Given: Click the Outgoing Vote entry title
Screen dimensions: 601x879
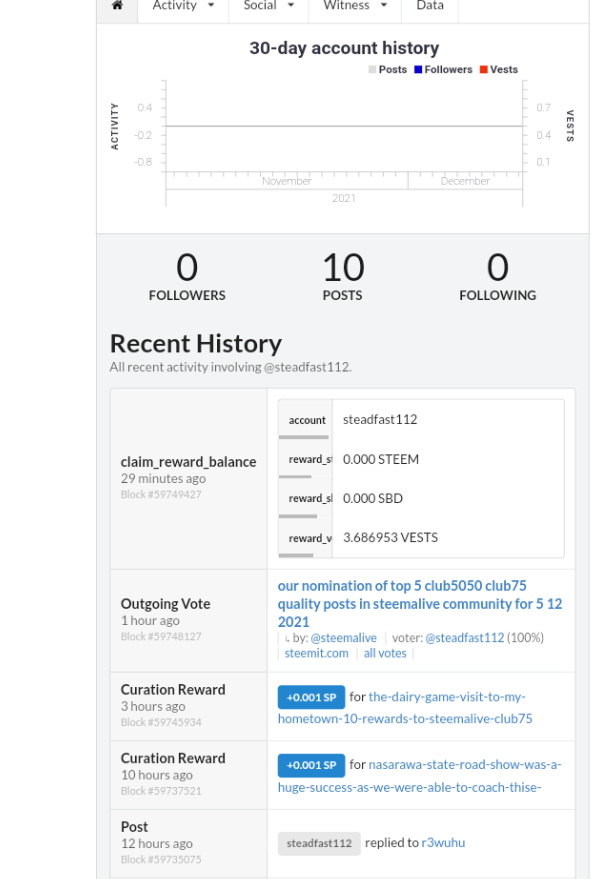Looking at the screenshot, I should tap(165, 604).
